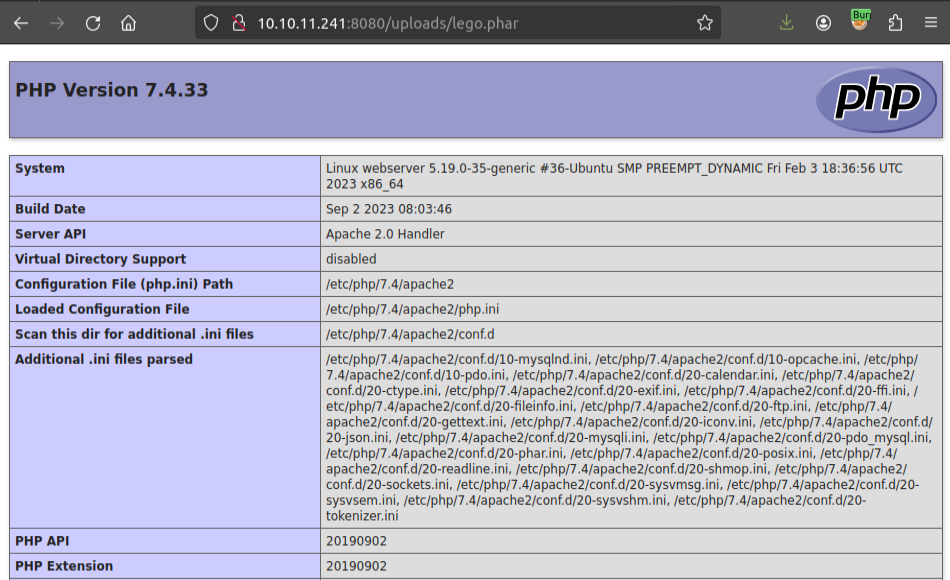Image resolution: width=950 pixels, height=580 pixels.
Task: Open the downloads panel
Action: tap(787, 23)
